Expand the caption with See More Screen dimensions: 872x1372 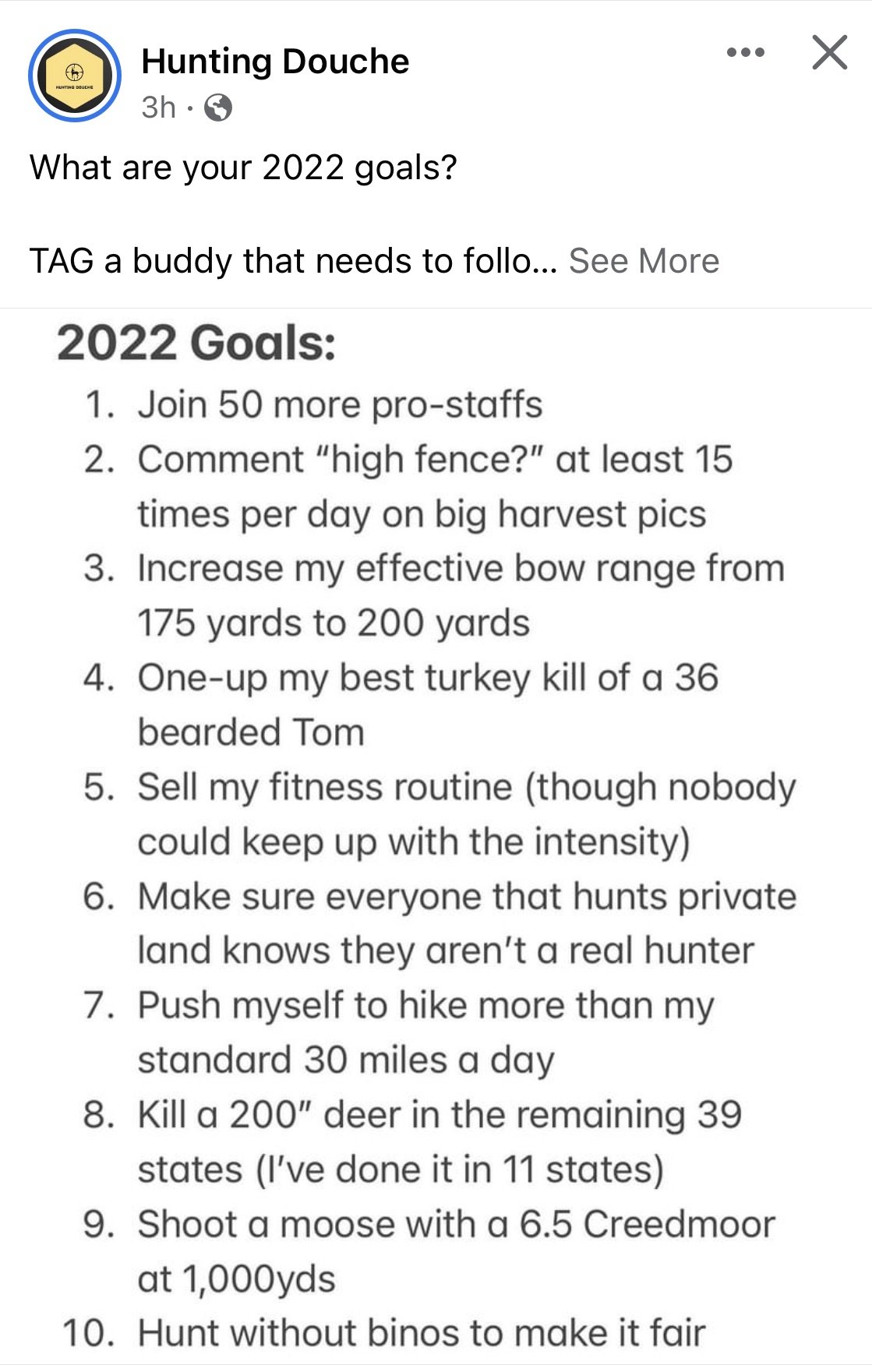[x=644, y=261]
